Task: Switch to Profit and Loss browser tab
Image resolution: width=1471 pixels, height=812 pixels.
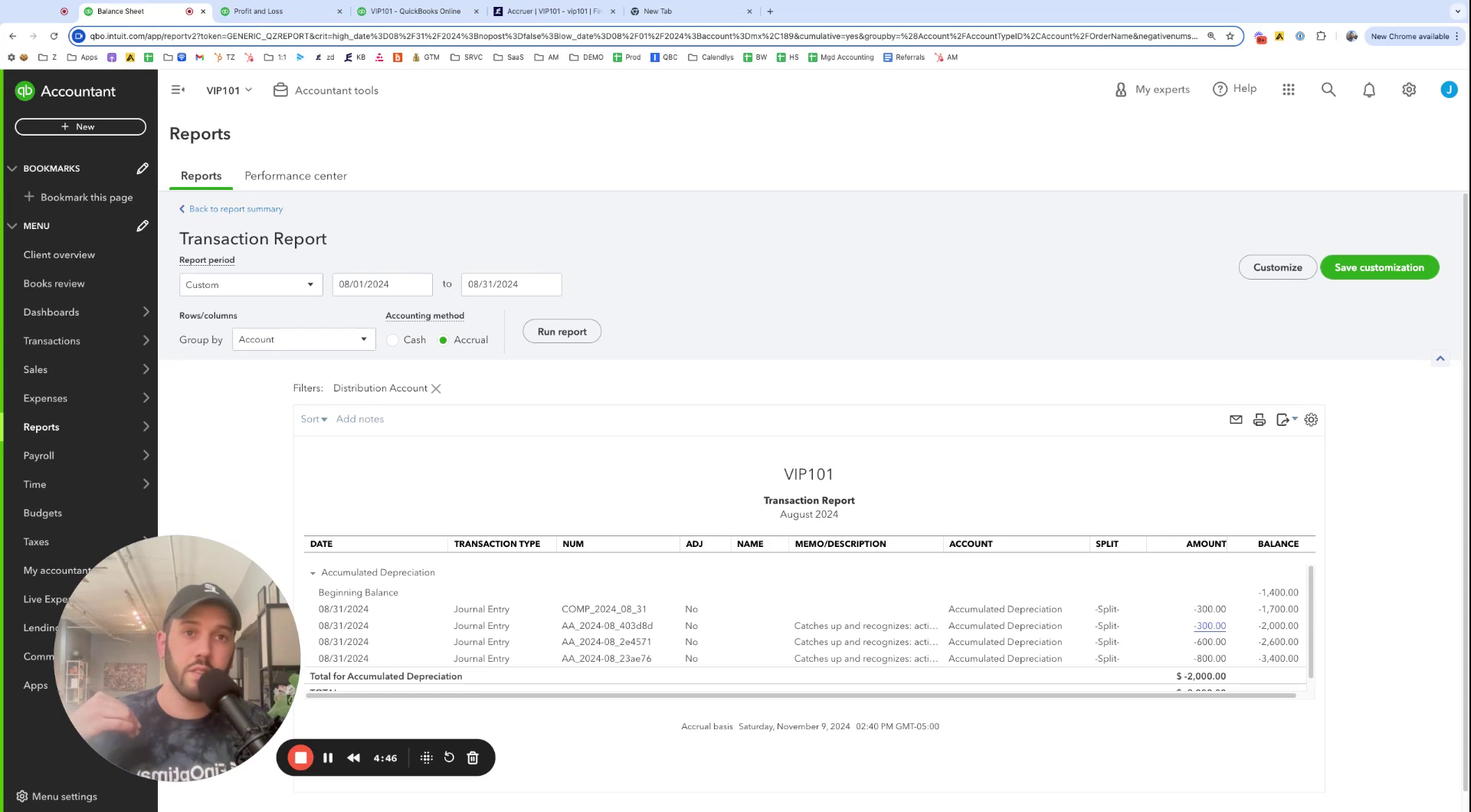Action: tap(280, 11)
